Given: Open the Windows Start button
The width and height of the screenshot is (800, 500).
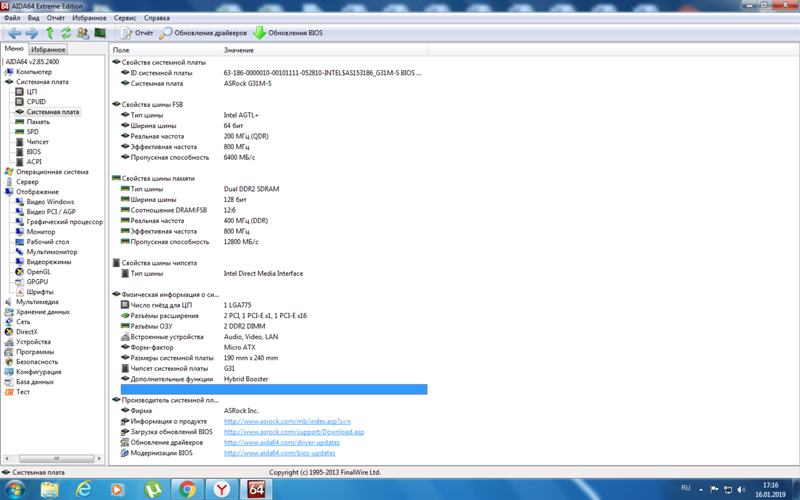Looking at the screenshot, I should pyautogui.click(x=14, y=490).
